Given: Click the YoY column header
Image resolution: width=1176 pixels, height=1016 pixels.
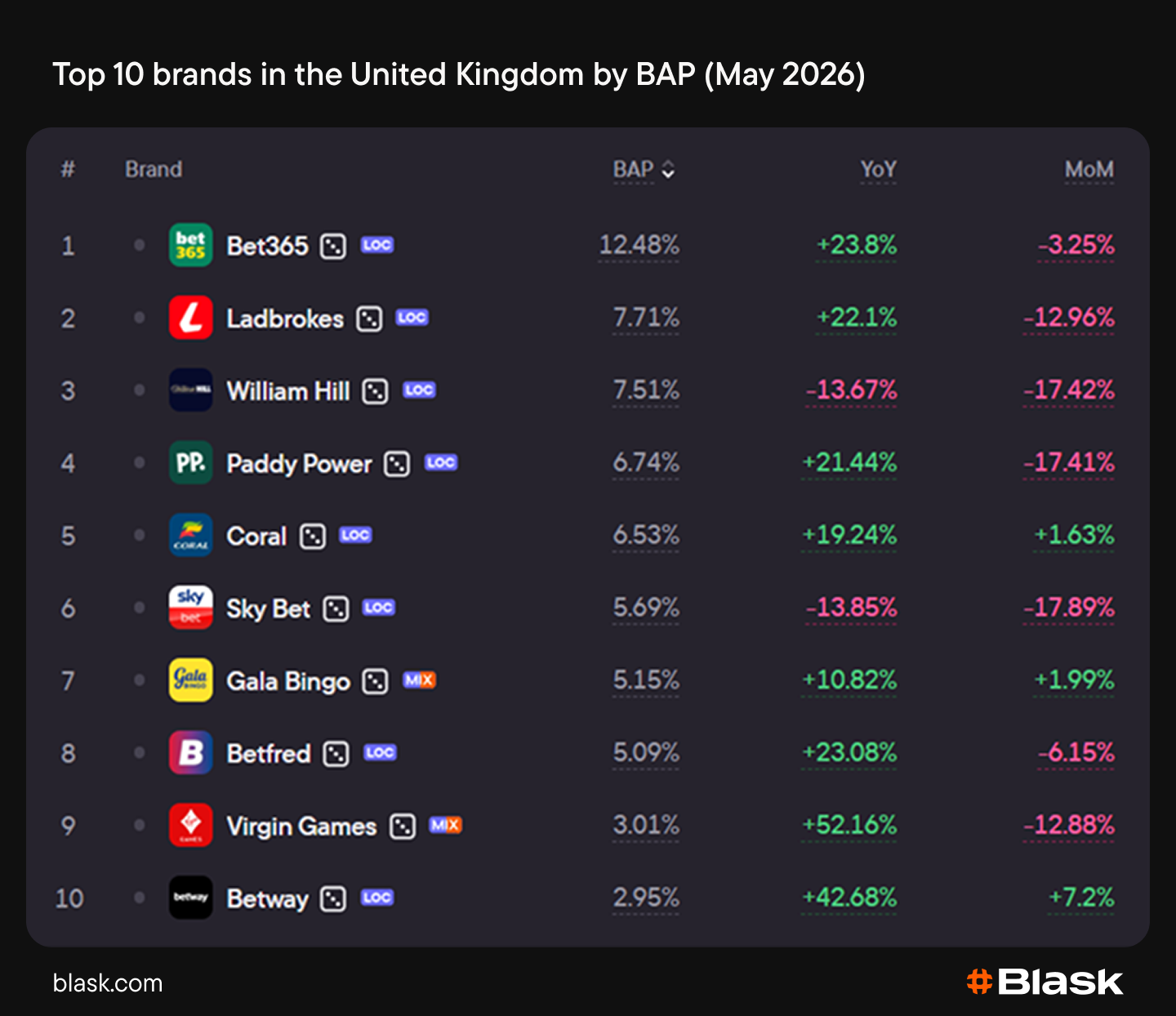Looking at the screenshot, I should click(x=878, y=170).
